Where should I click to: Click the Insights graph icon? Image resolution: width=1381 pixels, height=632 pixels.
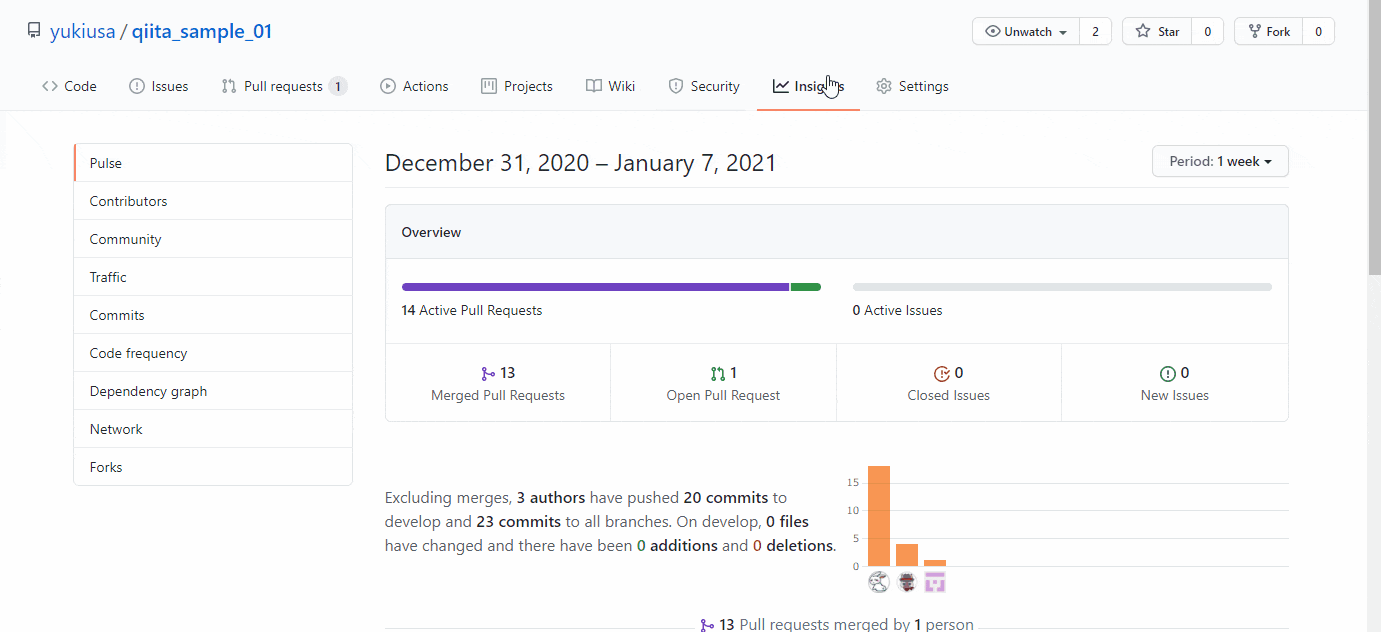coord(781,86)
